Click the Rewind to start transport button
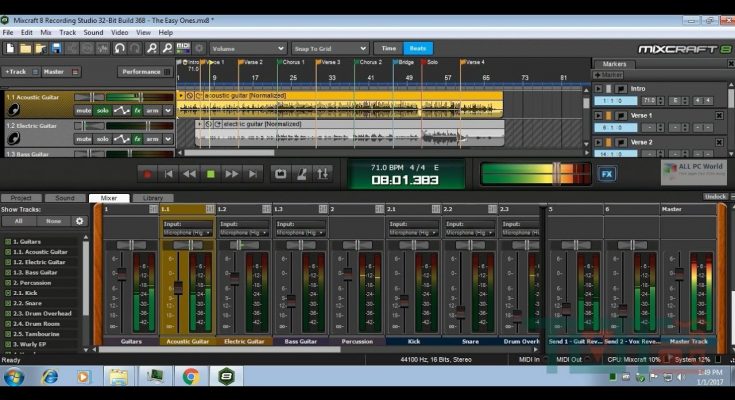The width and height of the screenshot is (735, 400). point(169,173)
